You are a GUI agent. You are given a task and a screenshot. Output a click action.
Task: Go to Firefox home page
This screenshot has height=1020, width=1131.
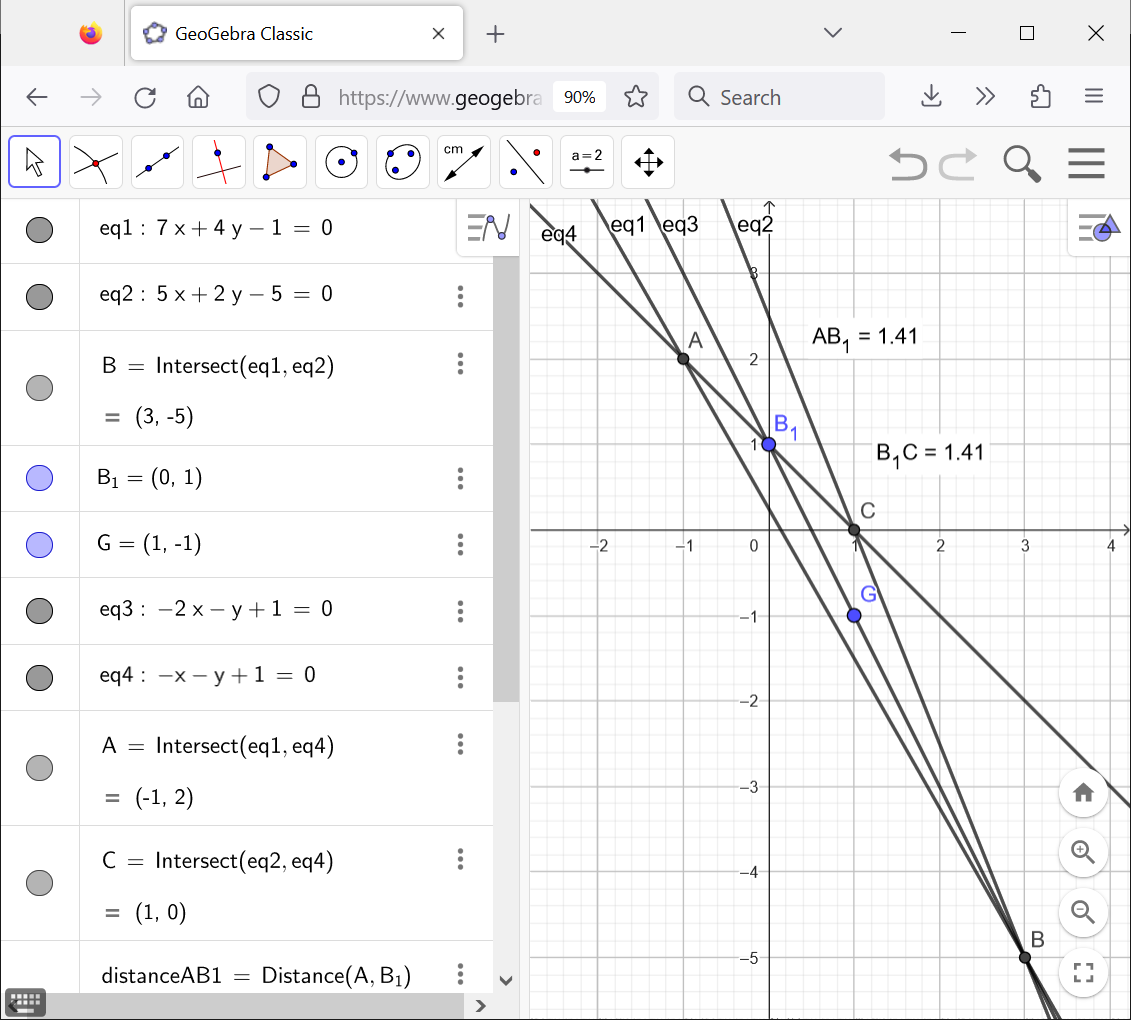(x=198, y=97)
